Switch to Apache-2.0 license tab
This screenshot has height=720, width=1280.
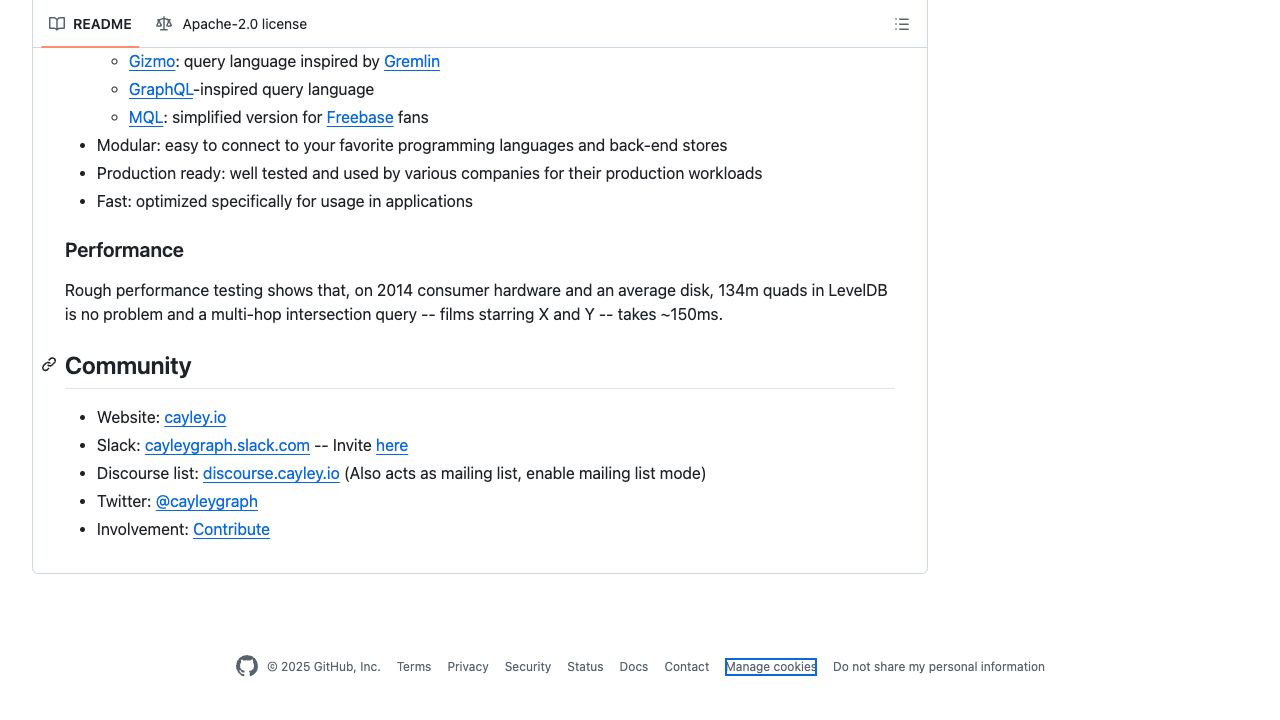click(x=232, y=24)
